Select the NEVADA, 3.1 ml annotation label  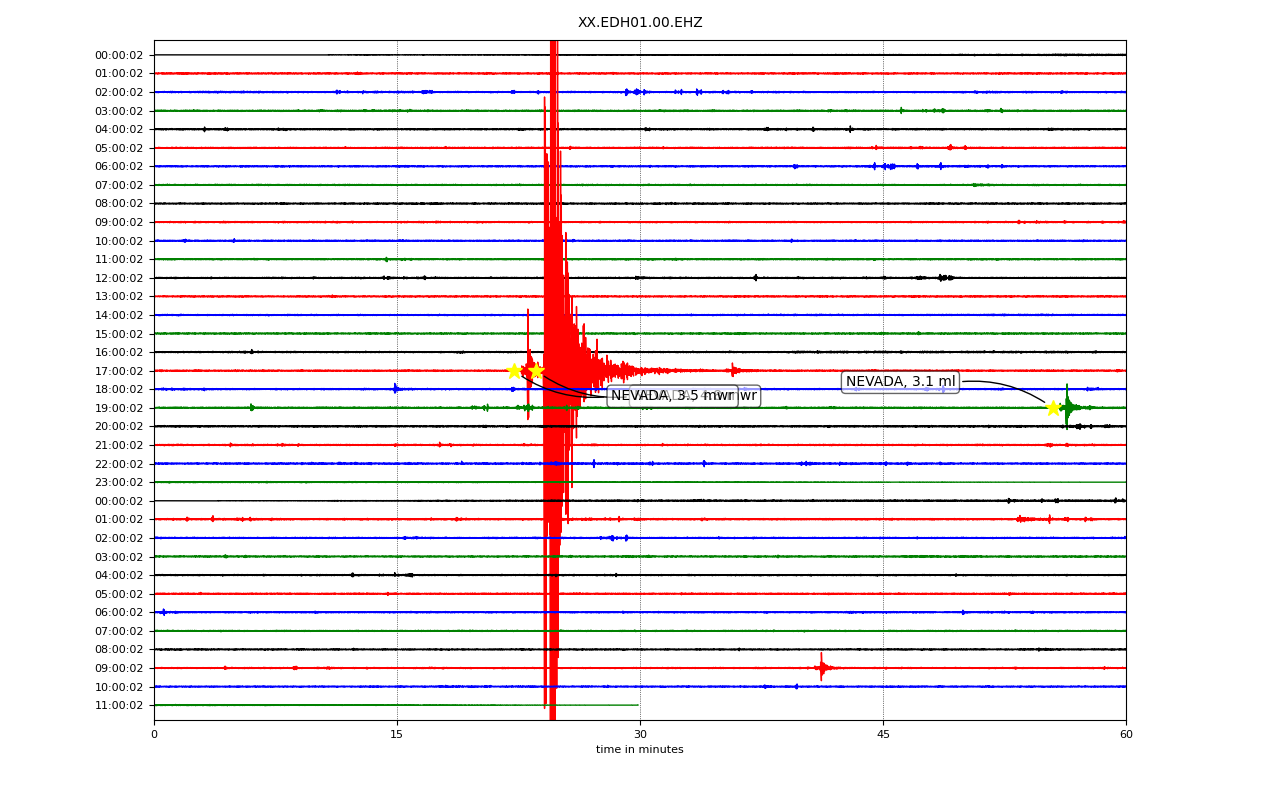click(900, 382)
